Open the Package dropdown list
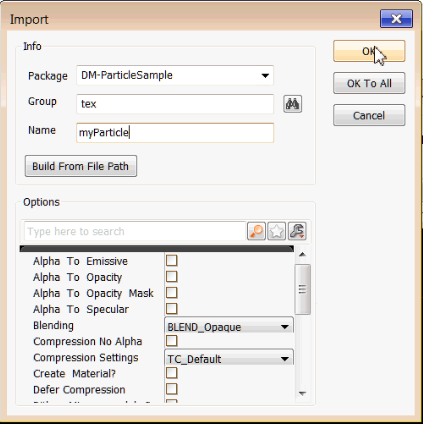423x424 pixels. pyautogui.click(x=175, y=75)
